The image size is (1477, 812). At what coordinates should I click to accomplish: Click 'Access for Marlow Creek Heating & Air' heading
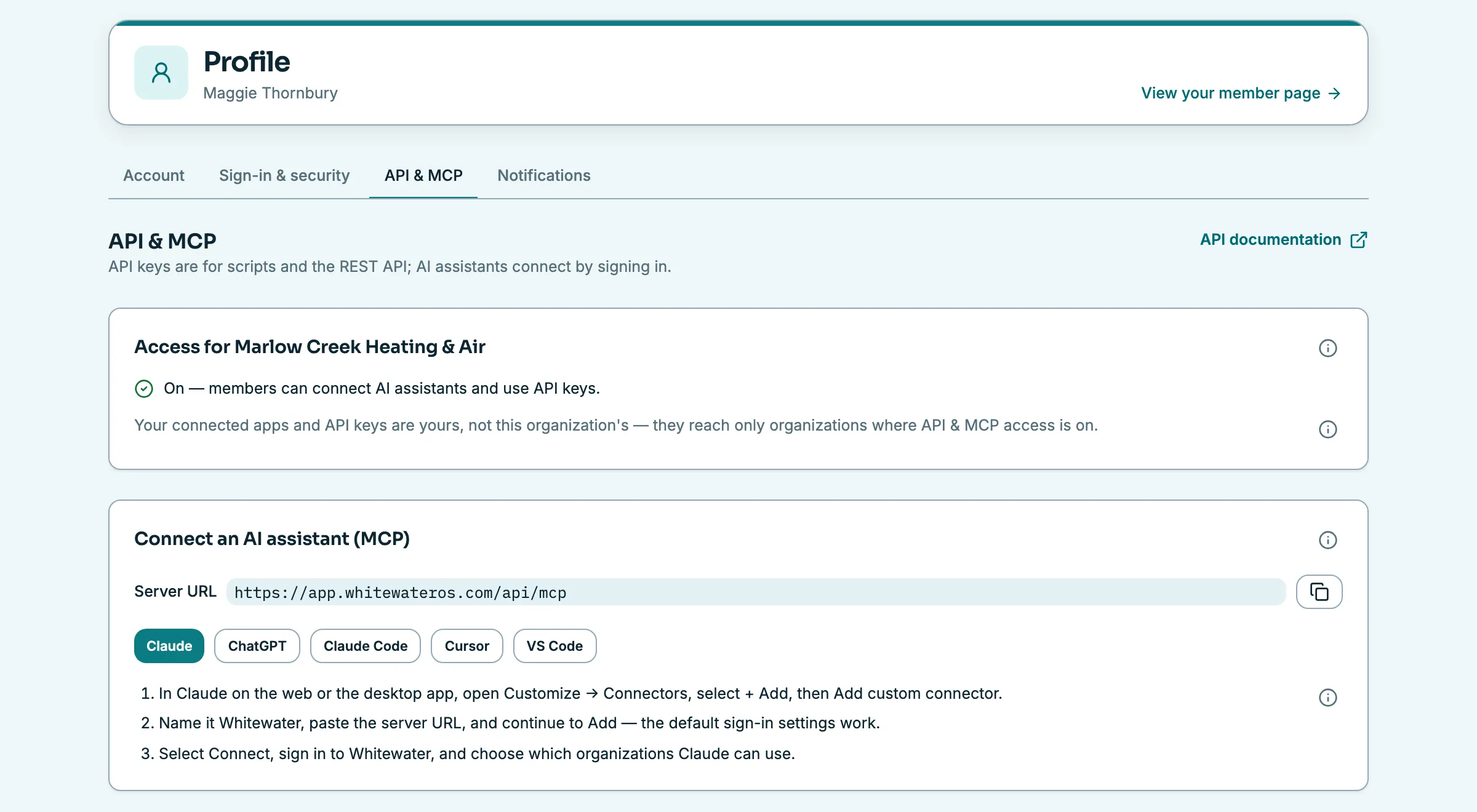(310, 347)
